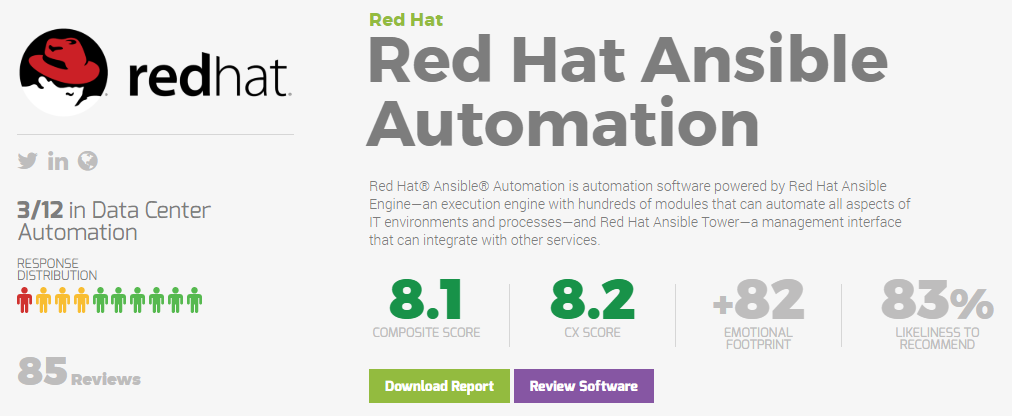The image size is (1012, 416).
Task: Click the red person icon in response distribution
Action: (x=25, y=299)
